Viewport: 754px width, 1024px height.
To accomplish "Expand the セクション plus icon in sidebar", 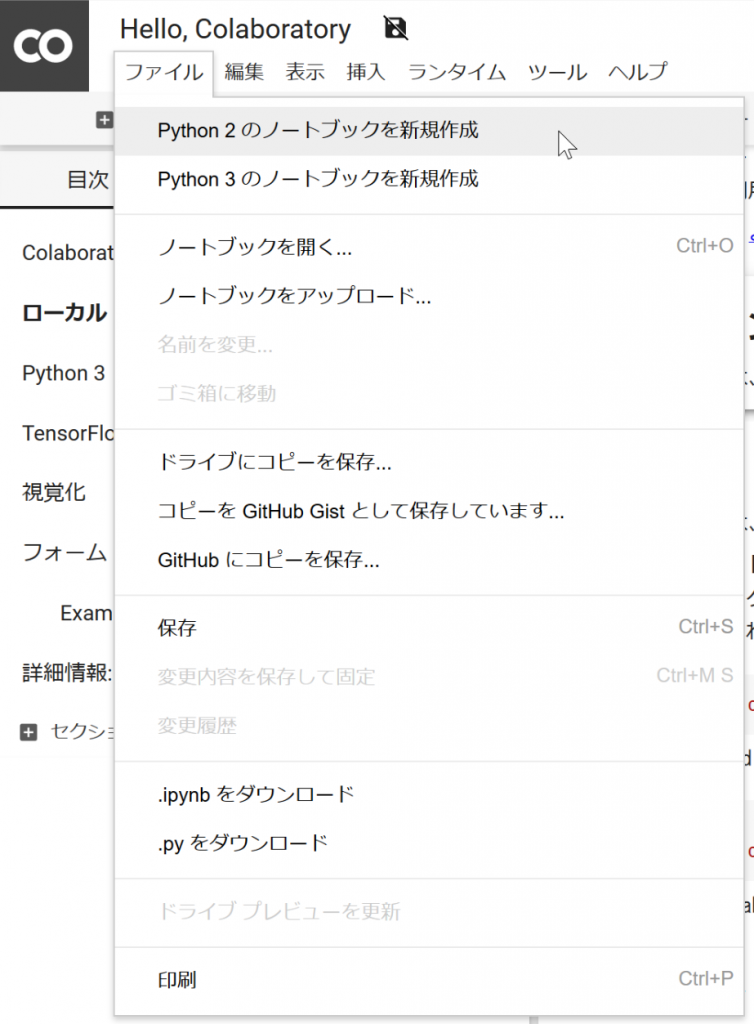I will click(x=29, y=732).
